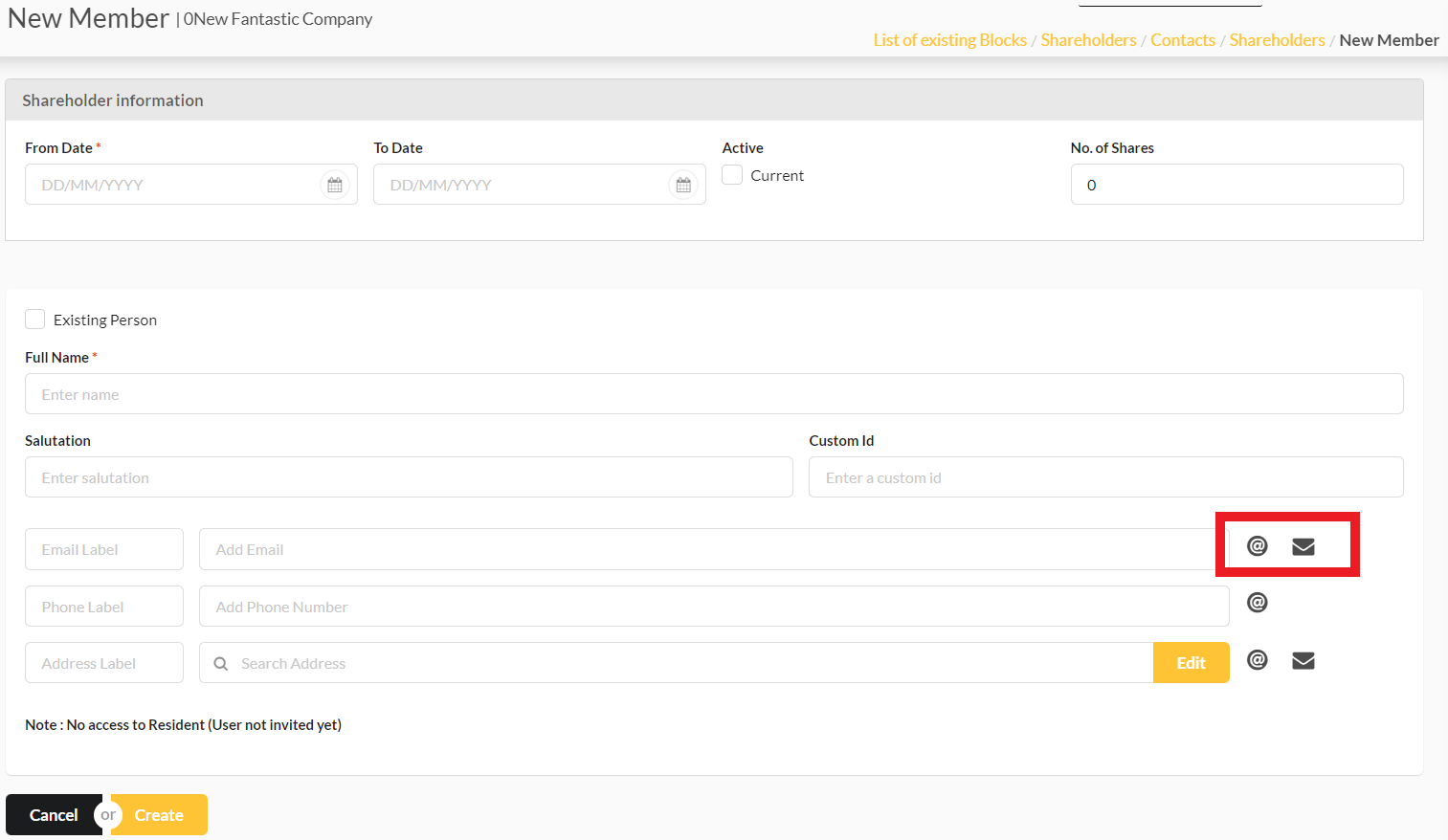The image size is (1448, 840).
Task: Click the No. of Shares field
Action: (x=1236, y=185)
